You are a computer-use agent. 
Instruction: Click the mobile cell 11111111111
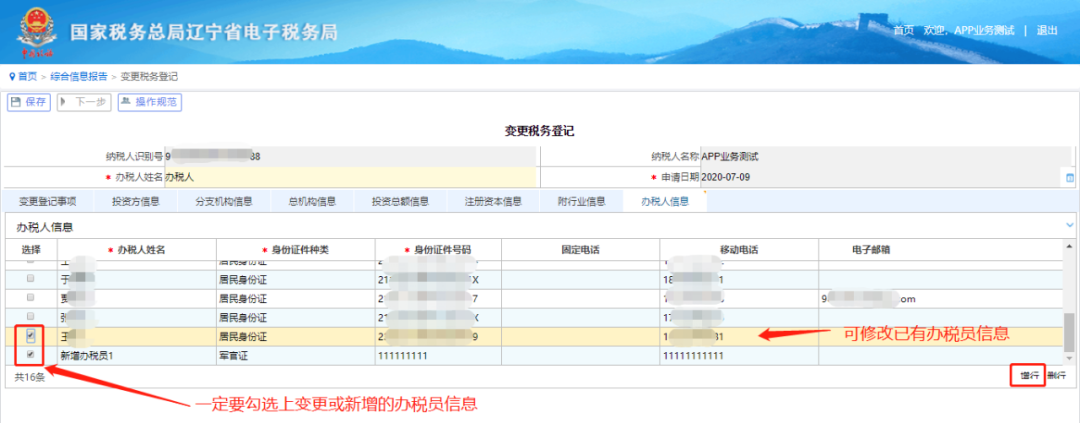[x=738, y=355]
